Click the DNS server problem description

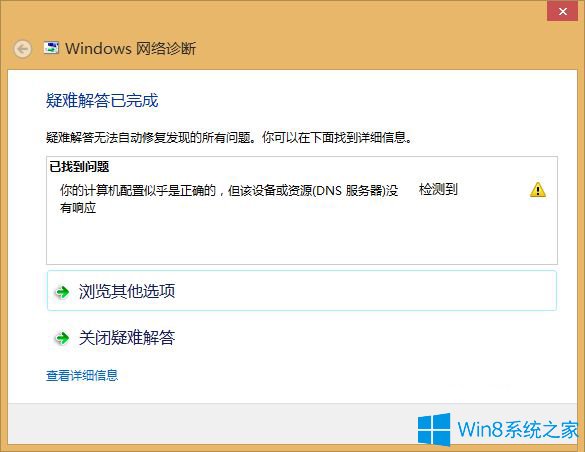[x=229, y=199]
